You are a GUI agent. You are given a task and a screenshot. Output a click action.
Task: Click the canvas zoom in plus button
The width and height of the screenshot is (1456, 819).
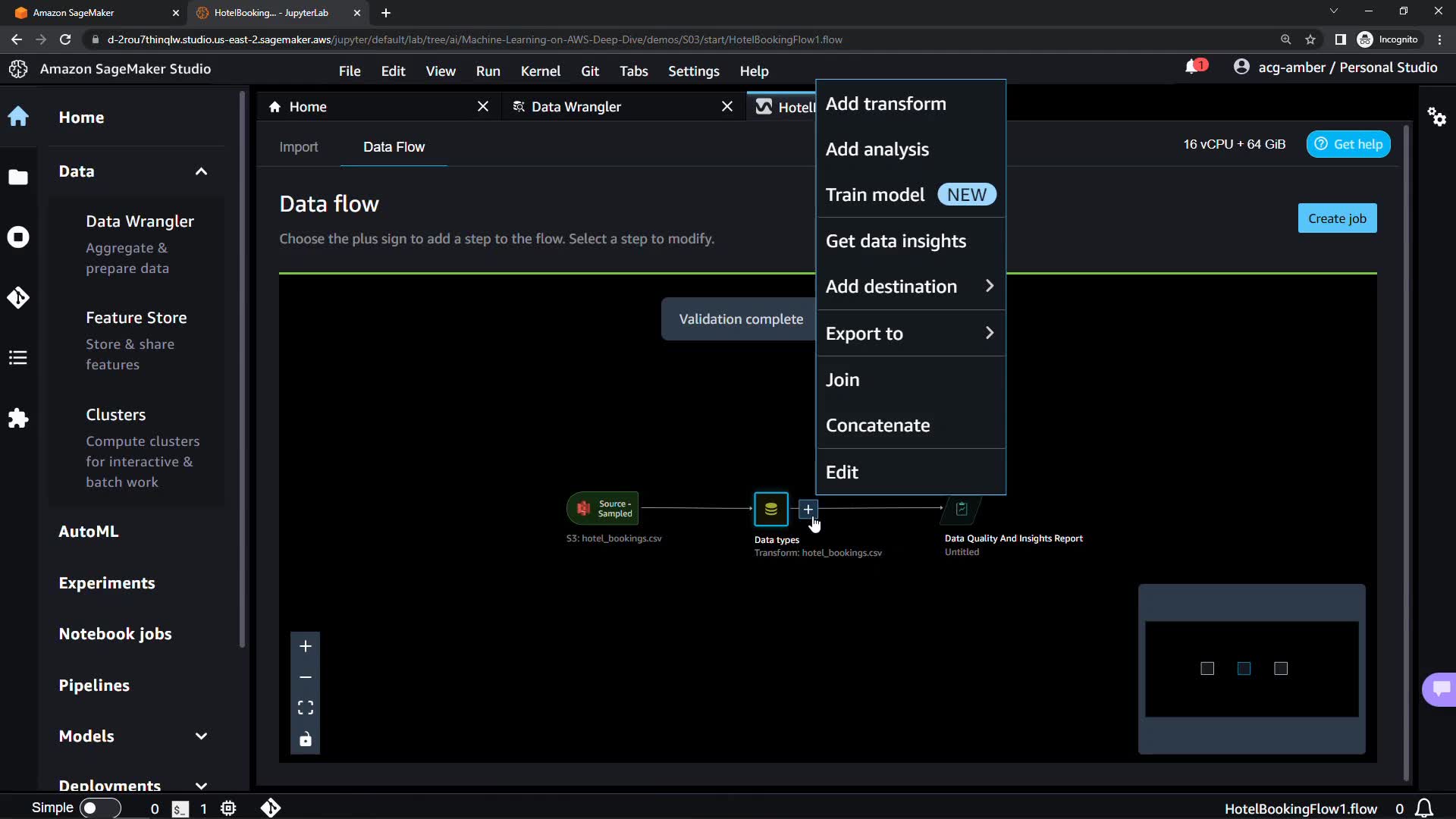[x=305, y=646]
